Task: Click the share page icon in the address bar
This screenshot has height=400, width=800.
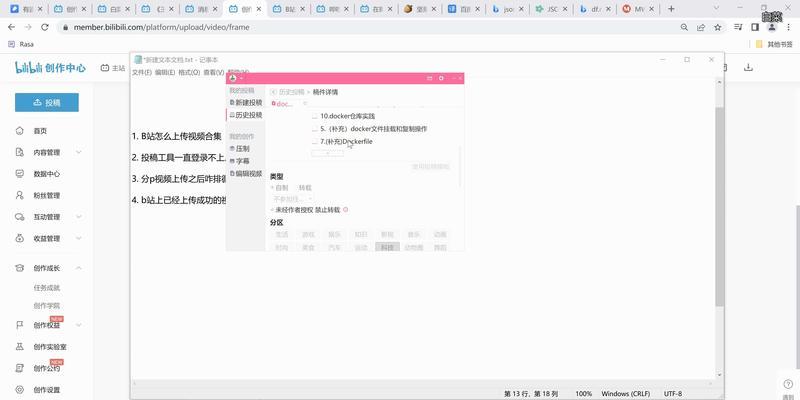Action: click(x=701, y=27)
